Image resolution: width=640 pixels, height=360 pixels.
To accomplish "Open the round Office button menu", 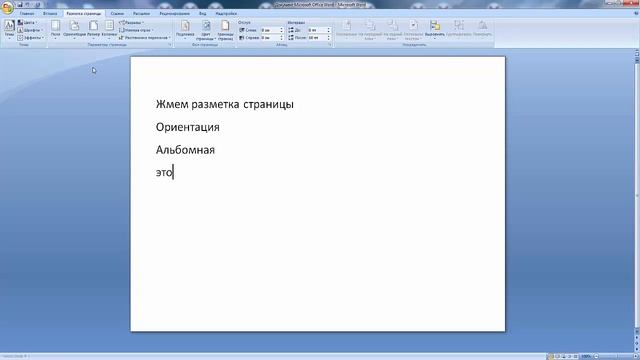I will pyautogui.click(x=7, y=8).
